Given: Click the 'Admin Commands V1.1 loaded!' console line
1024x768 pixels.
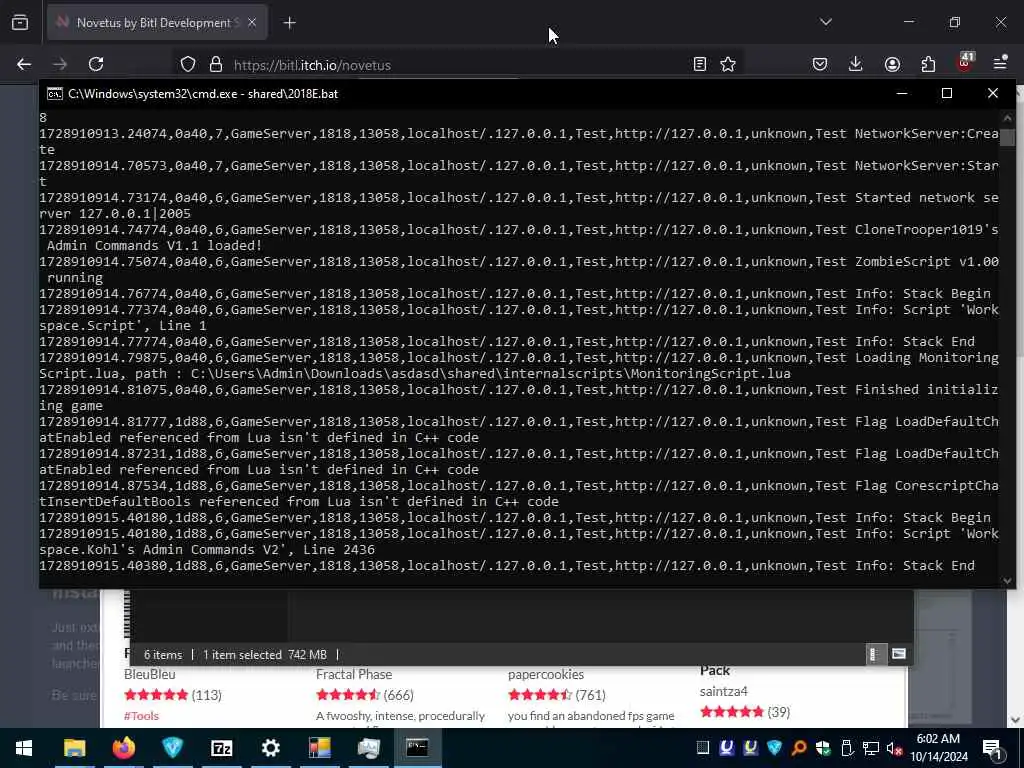Looking at the screenshot, I should [x=152, y=246].
